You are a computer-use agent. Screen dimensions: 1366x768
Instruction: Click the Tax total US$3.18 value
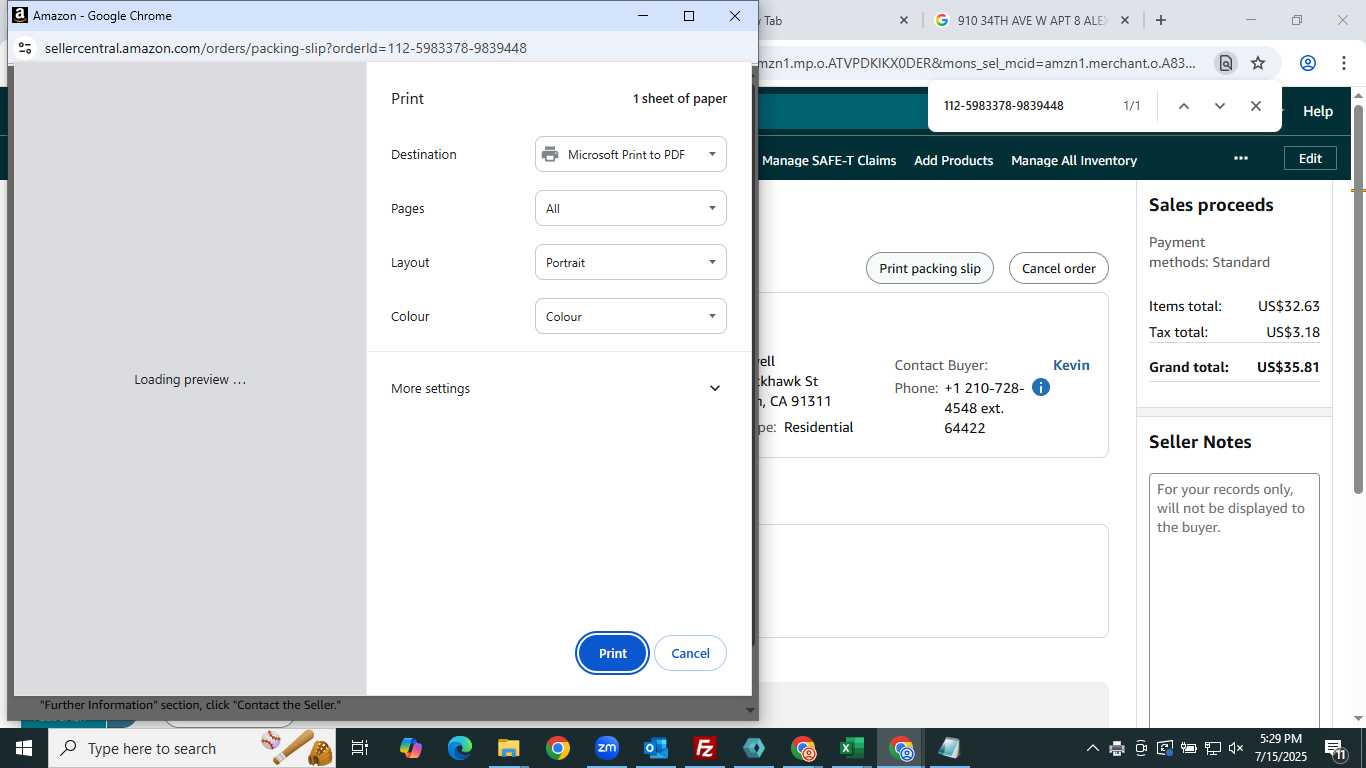[x=1293, y=332]
